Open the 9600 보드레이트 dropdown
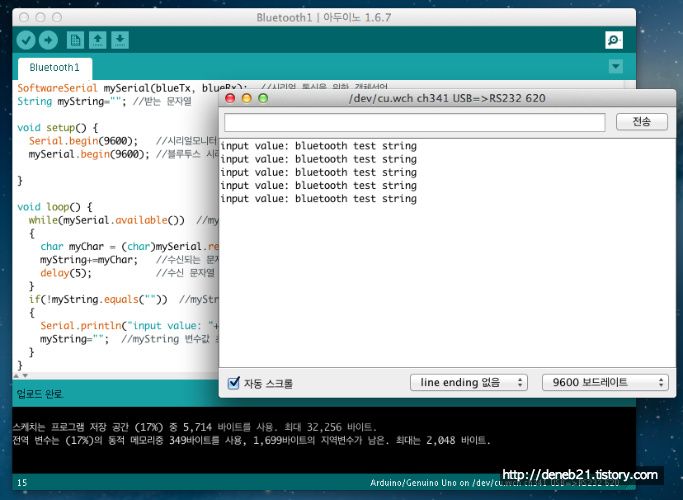 (x=605, y=382)
